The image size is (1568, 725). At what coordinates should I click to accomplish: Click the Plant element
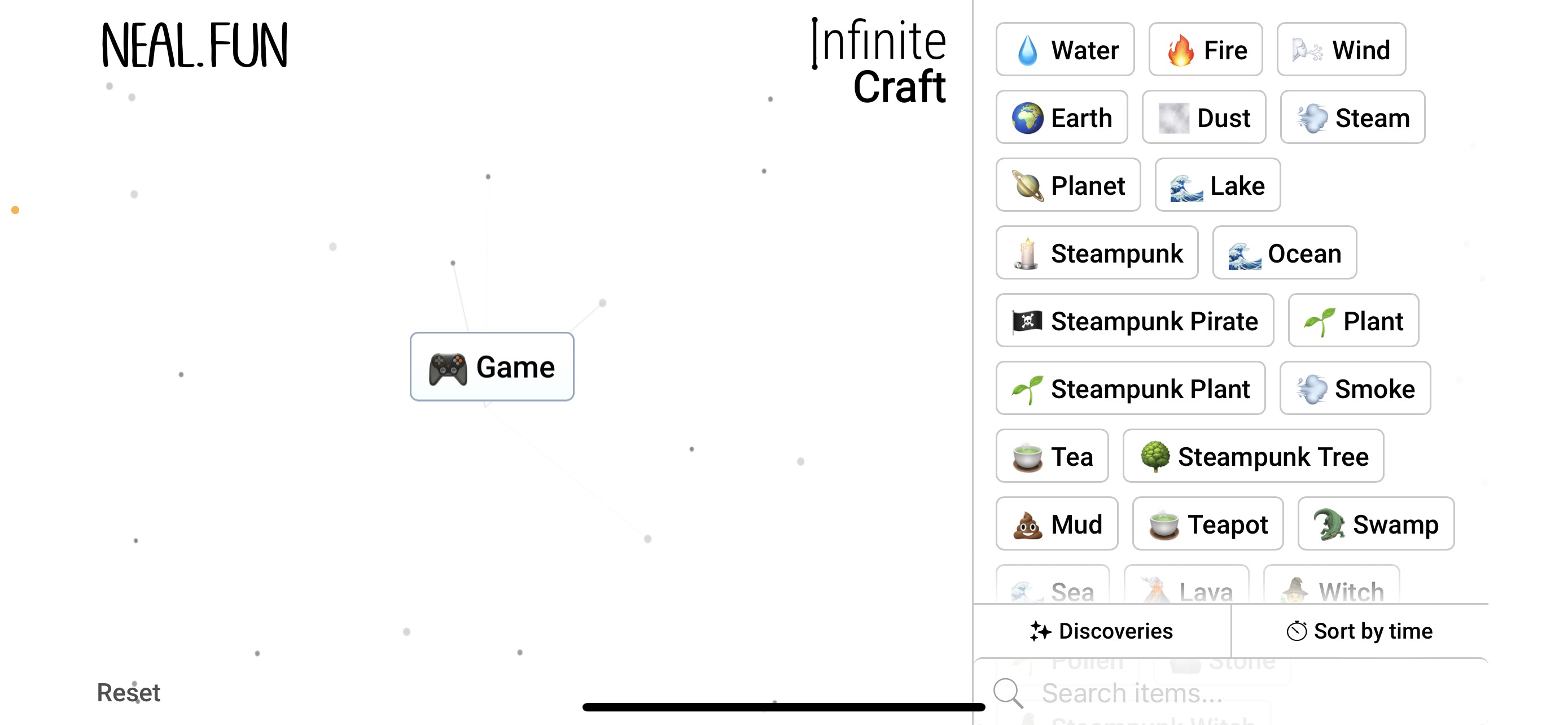coord(1353,321)
